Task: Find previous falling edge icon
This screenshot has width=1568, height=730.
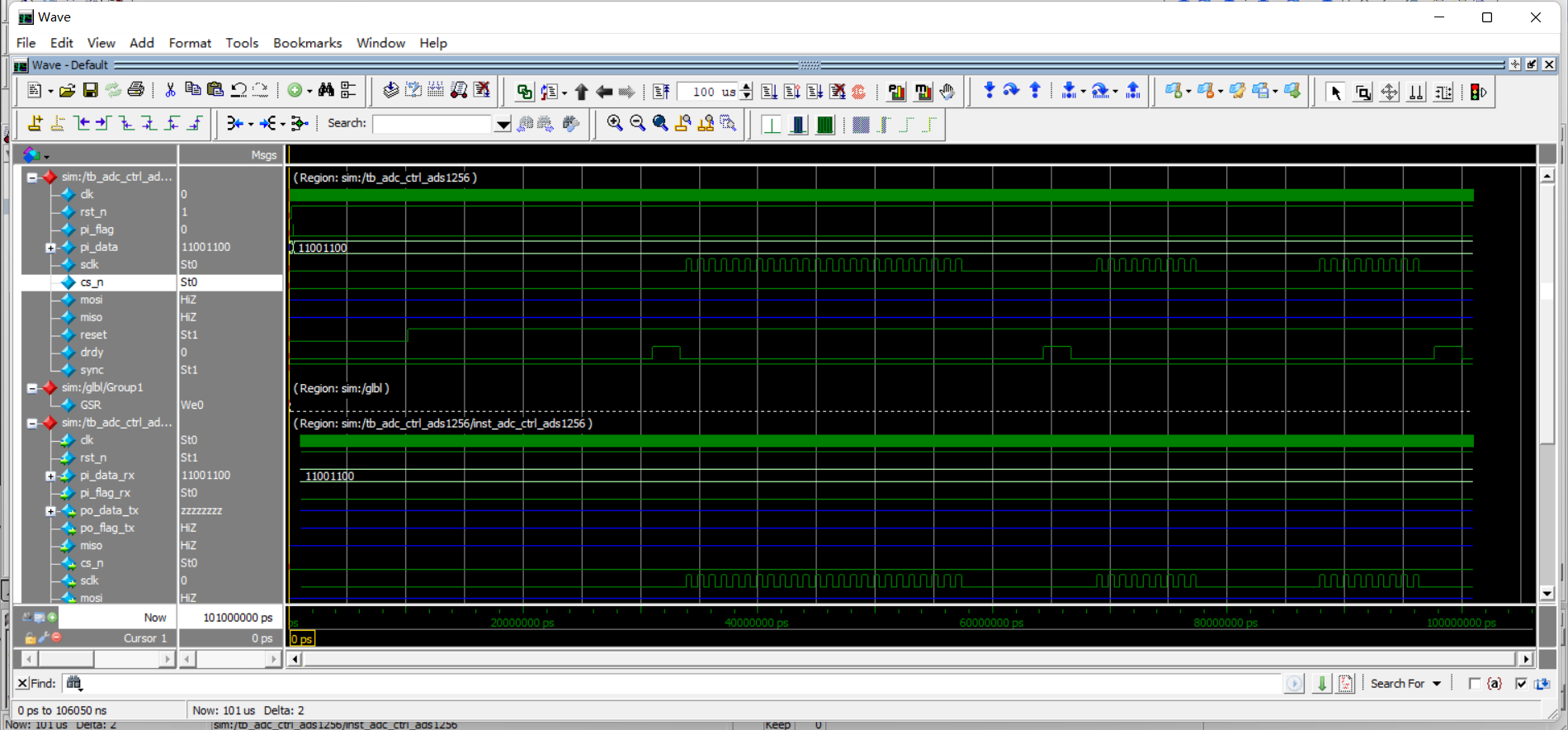Action: pyautogui.click(x=126, y=123)
